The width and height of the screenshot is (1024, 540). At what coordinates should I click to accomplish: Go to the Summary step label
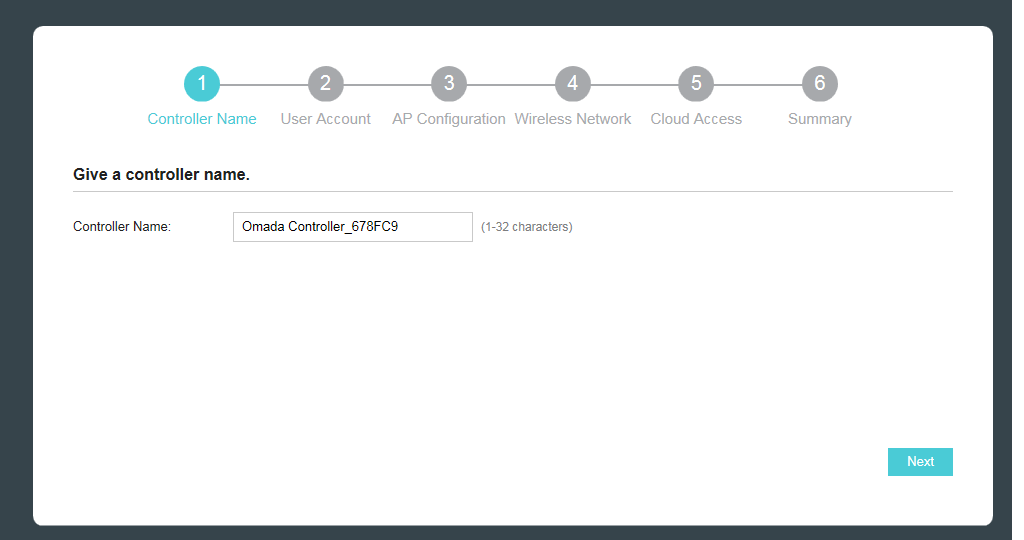[820, 119]
